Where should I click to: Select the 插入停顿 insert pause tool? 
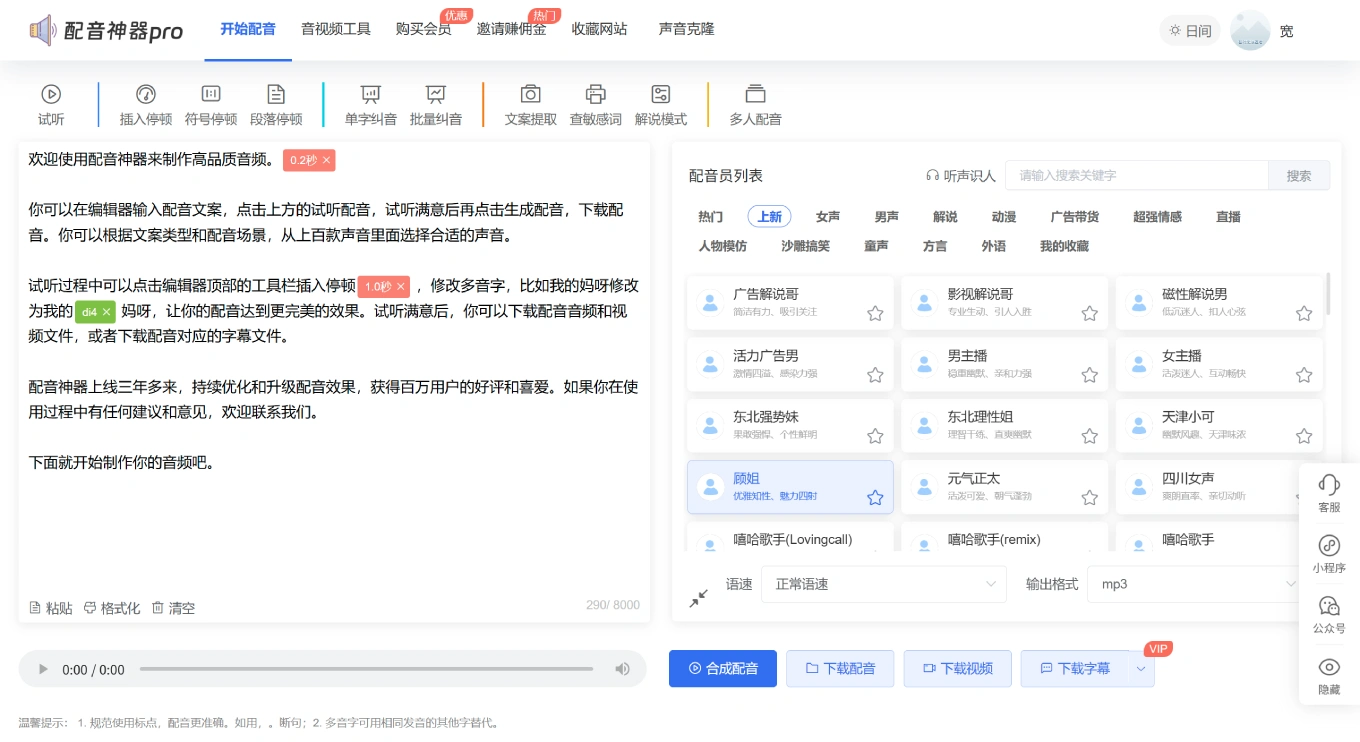(x=146, y=105)
